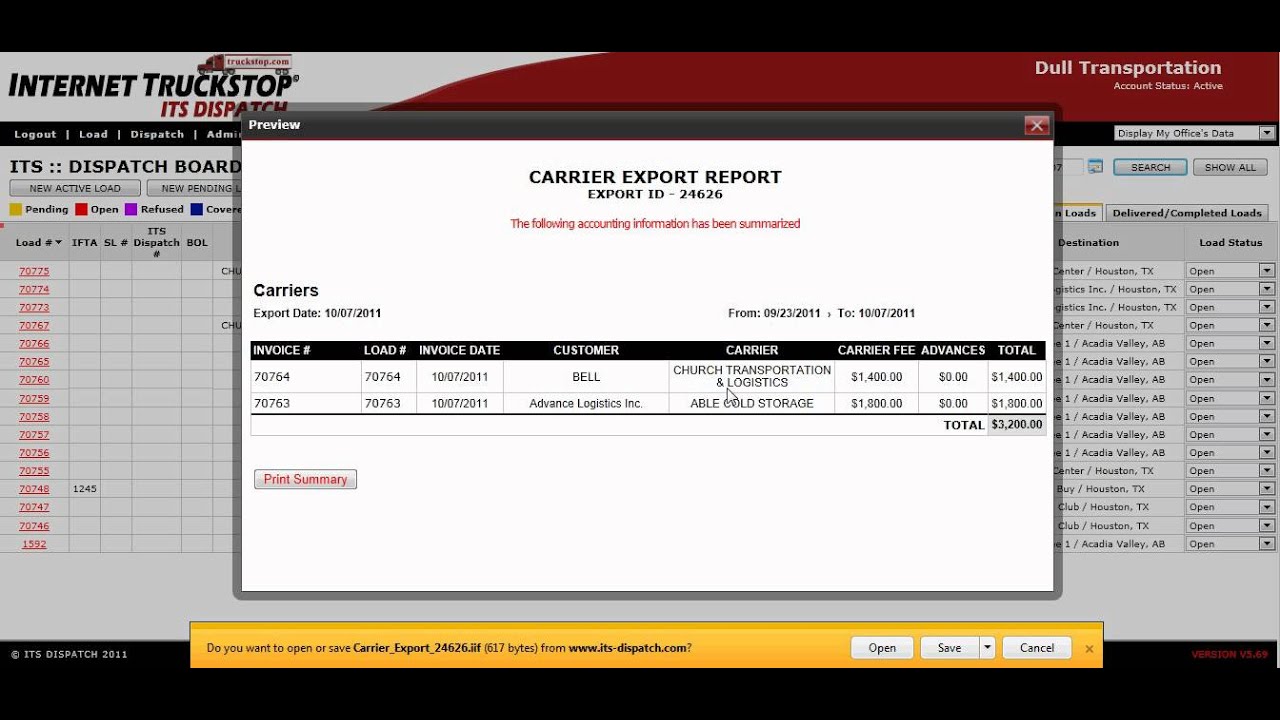The image size is (1280, 720).
Task: Cancel the file download prompt
Action: (1037, 648)
